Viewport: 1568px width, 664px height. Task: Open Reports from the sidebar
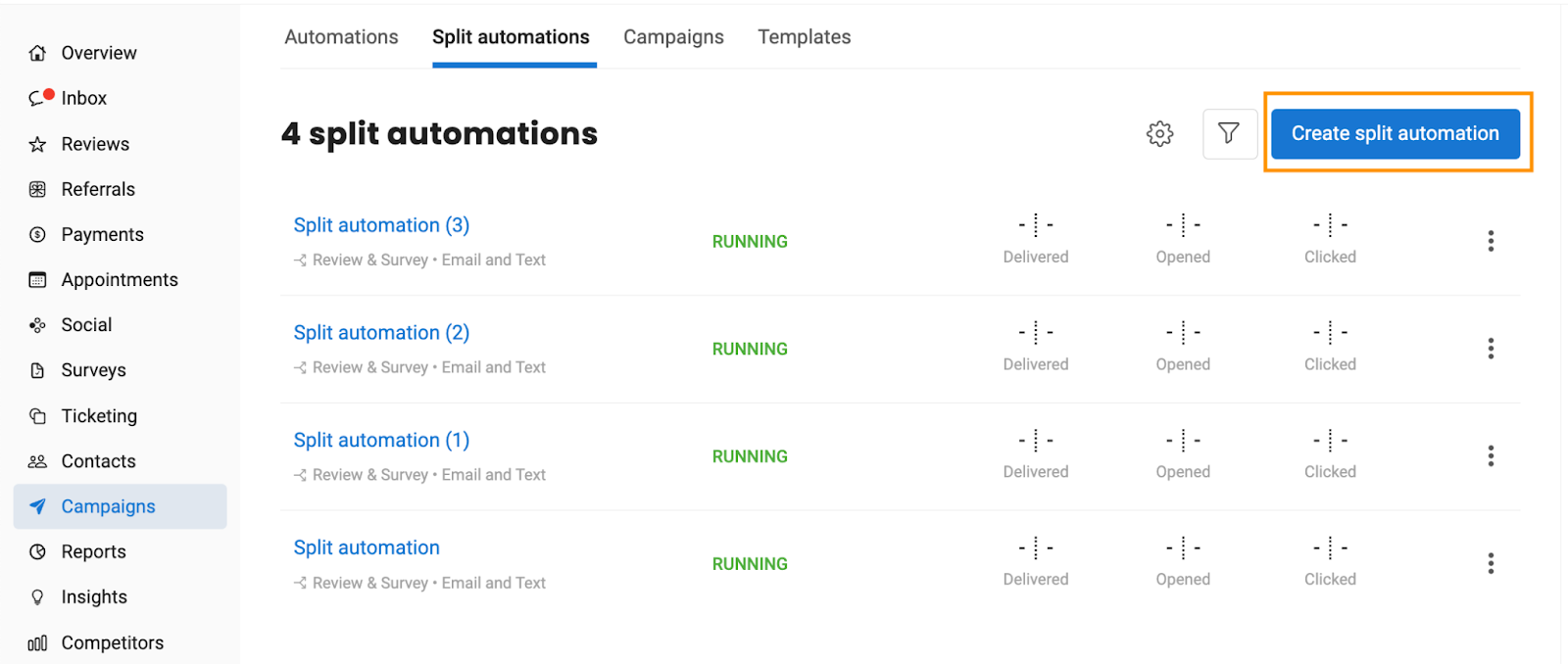(x=93, y=551)
